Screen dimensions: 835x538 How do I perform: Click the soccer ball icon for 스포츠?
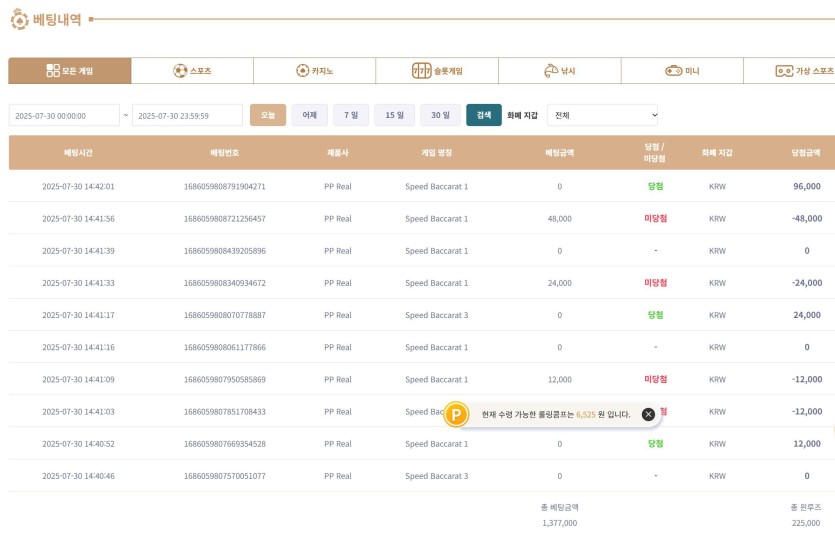tap(180, 71)
